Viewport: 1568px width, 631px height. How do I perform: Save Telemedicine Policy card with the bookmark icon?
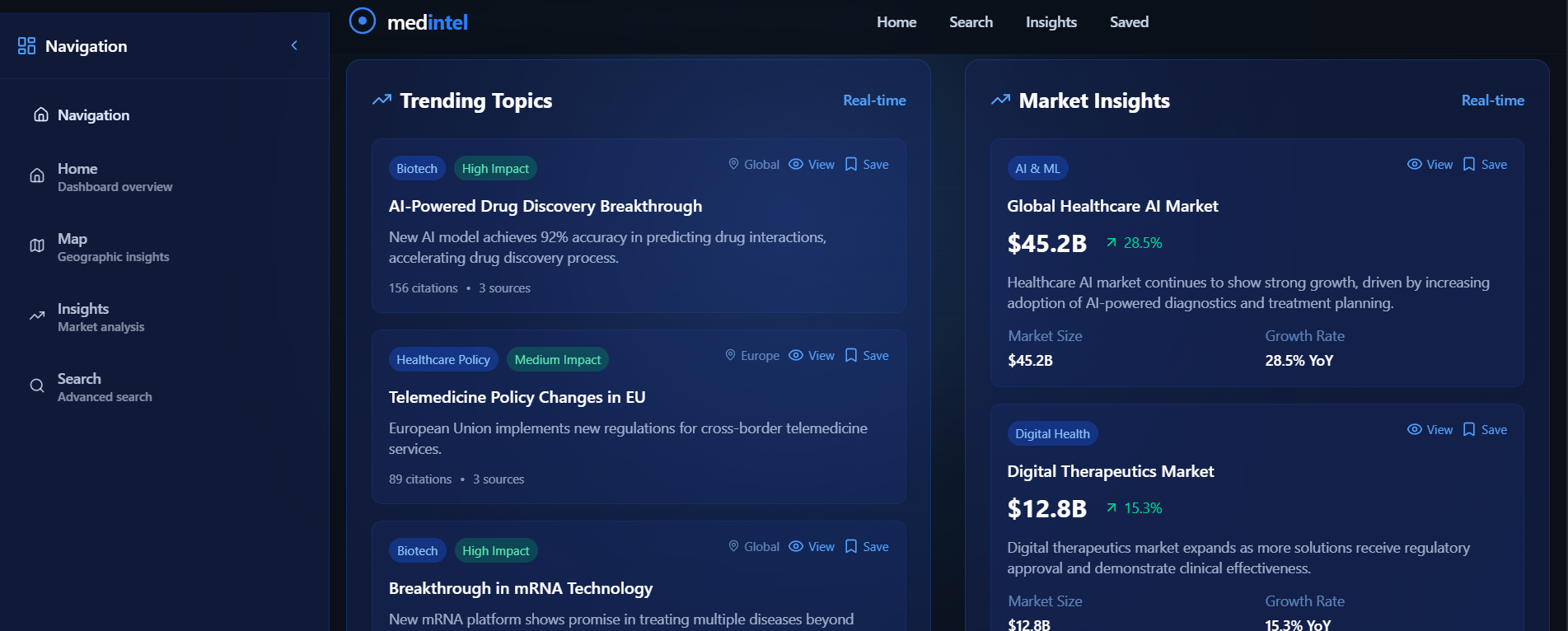[x=851, y=355]
